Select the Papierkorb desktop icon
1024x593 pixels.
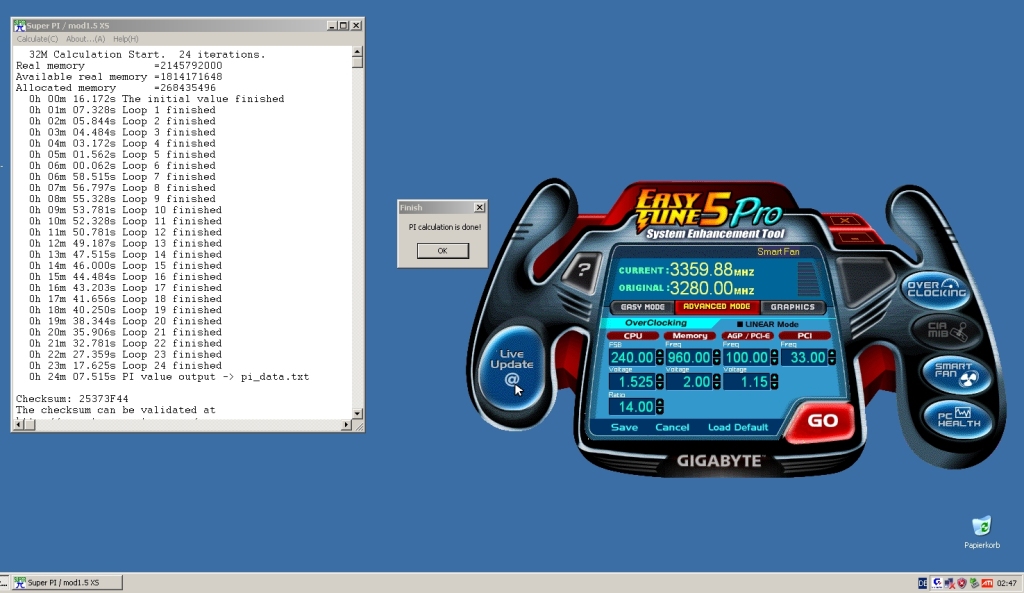(x=982, y=532)
